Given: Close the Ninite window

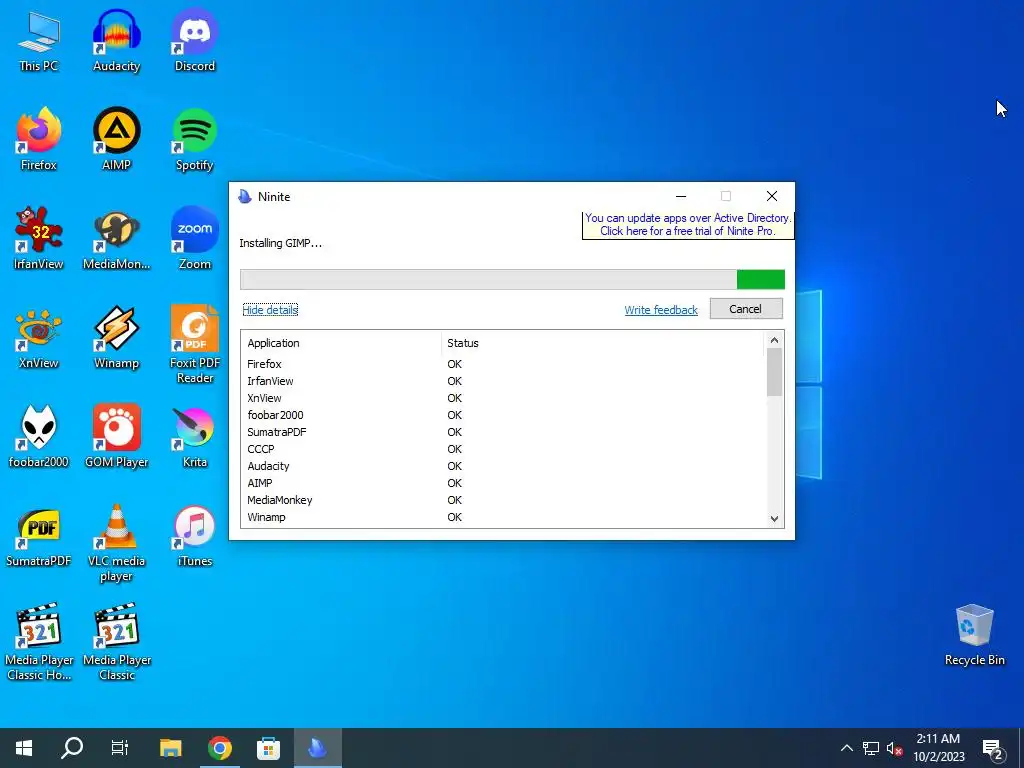Looking at the screenshot, I should click(x=772, y=196).
